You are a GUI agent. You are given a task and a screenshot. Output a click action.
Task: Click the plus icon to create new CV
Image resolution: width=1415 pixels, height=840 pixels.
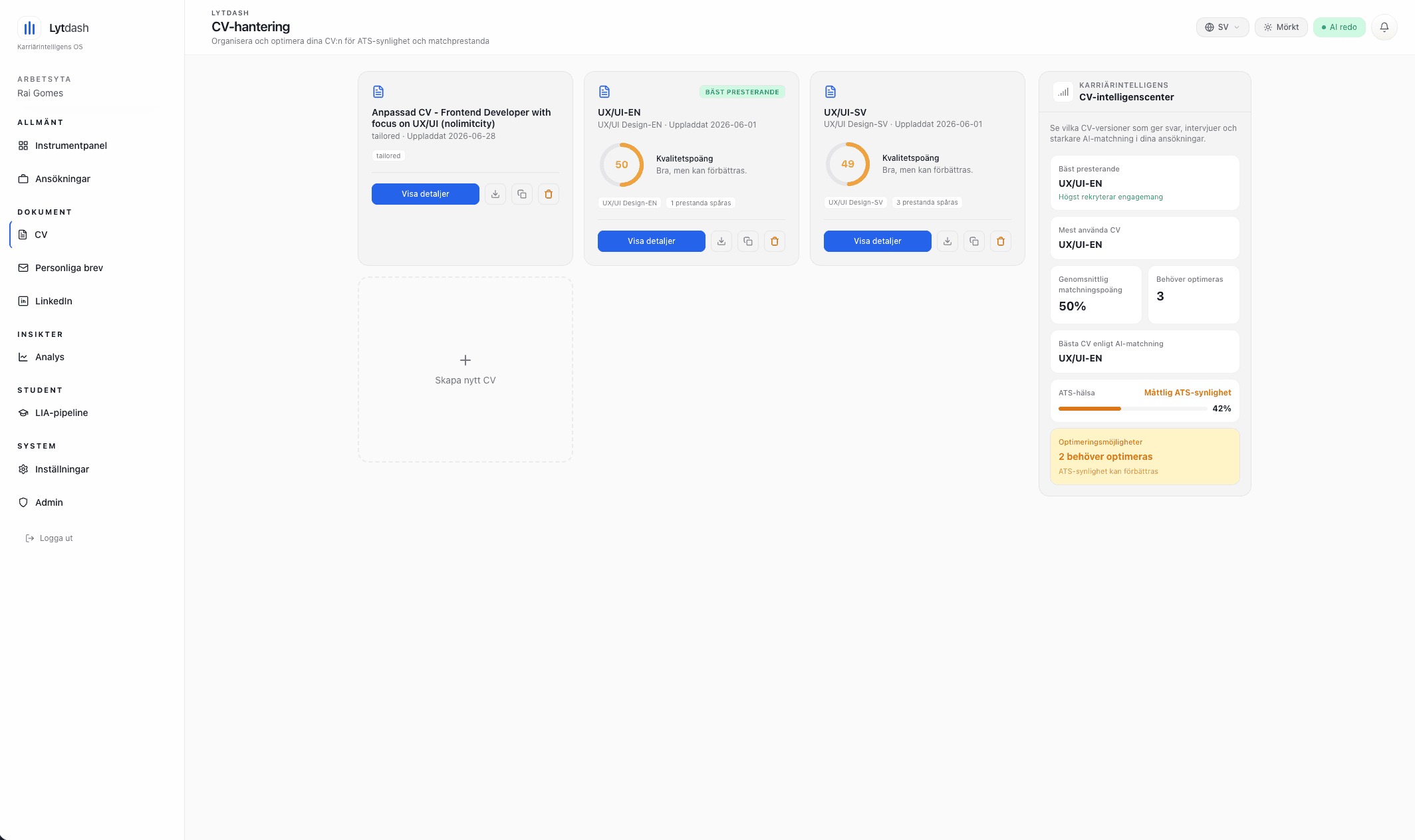(x=465, y=360)
